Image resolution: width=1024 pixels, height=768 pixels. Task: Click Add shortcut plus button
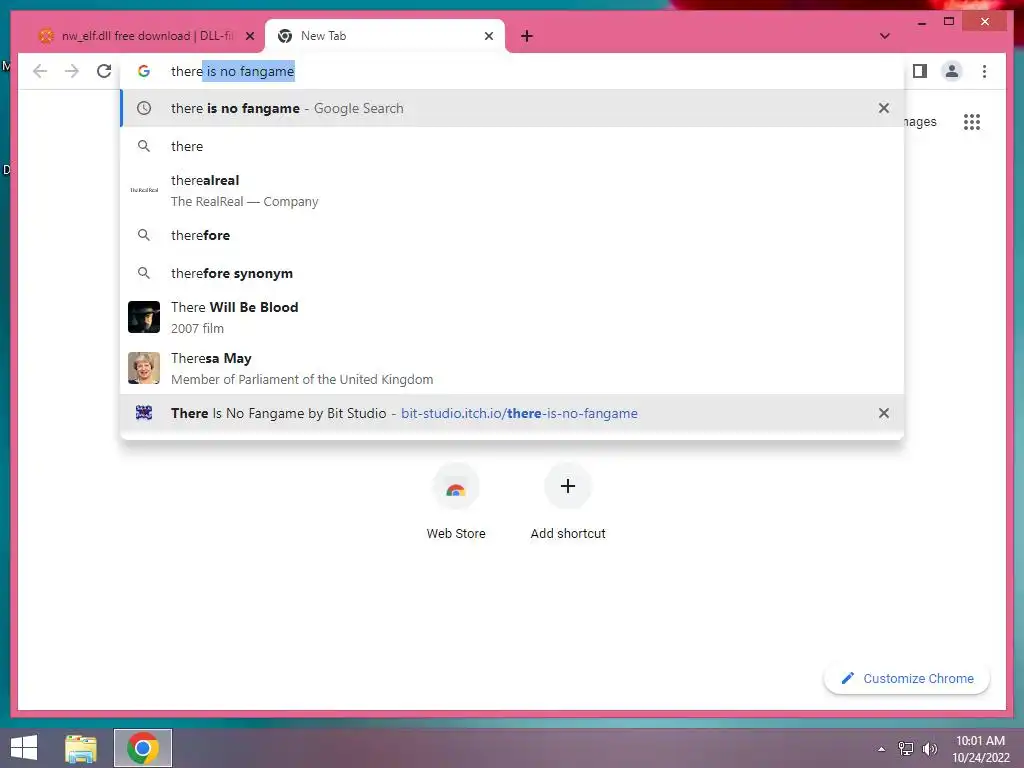(x=568, y=486)
